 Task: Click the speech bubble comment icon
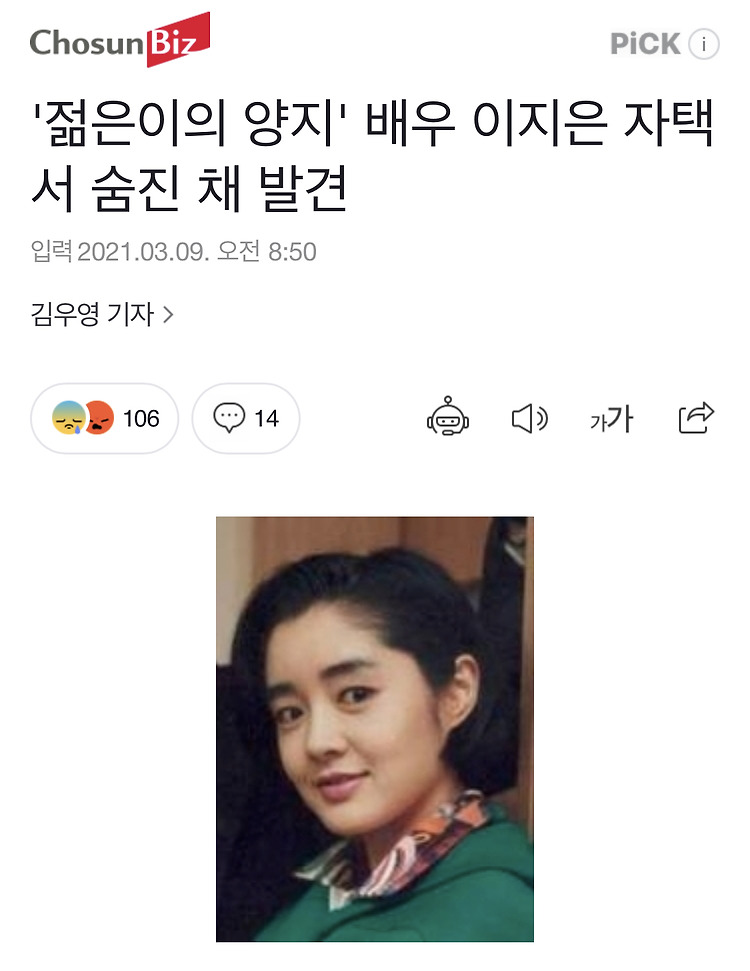click(x=229, y=418)
